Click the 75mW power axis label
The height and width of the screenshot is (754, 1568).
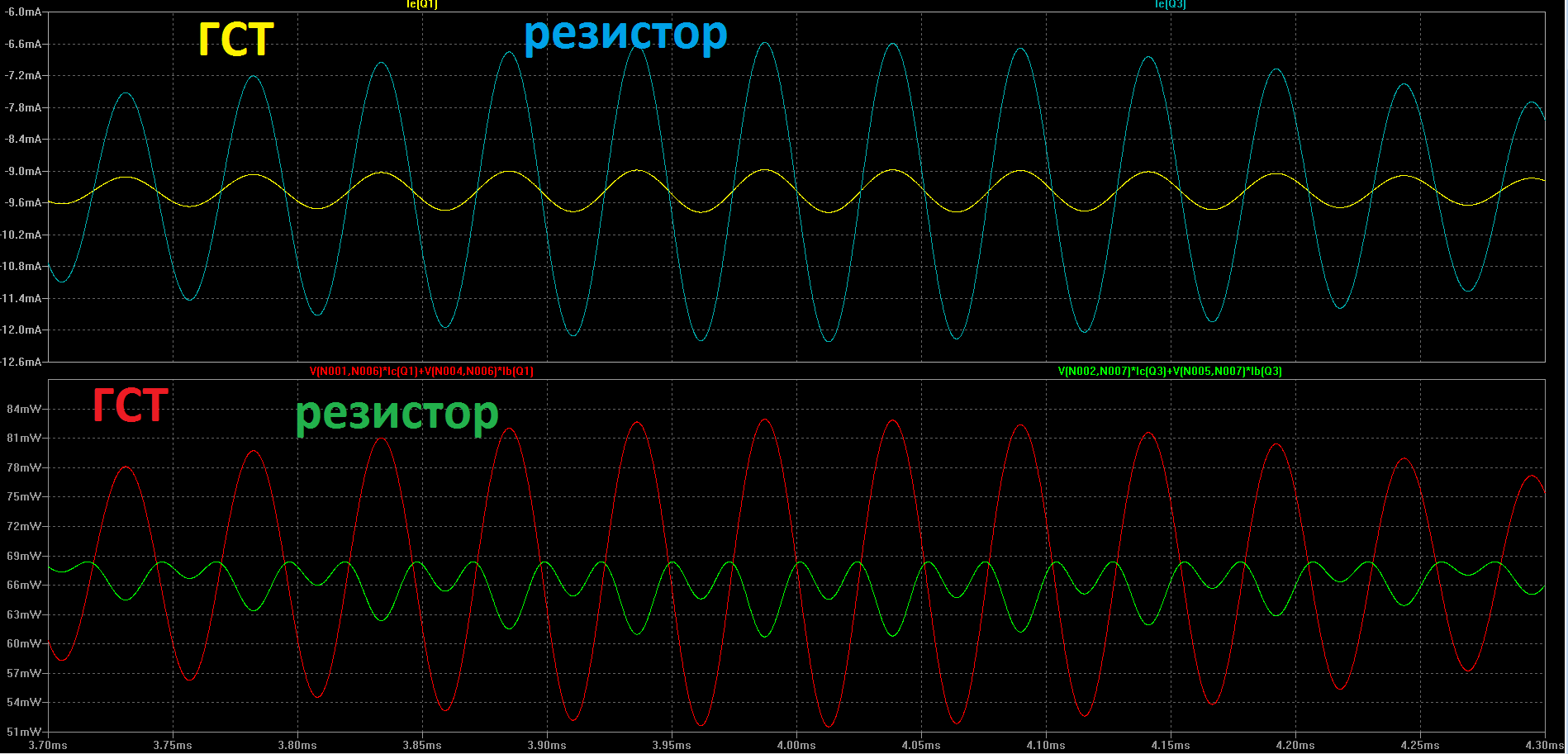tap(24, 496)
